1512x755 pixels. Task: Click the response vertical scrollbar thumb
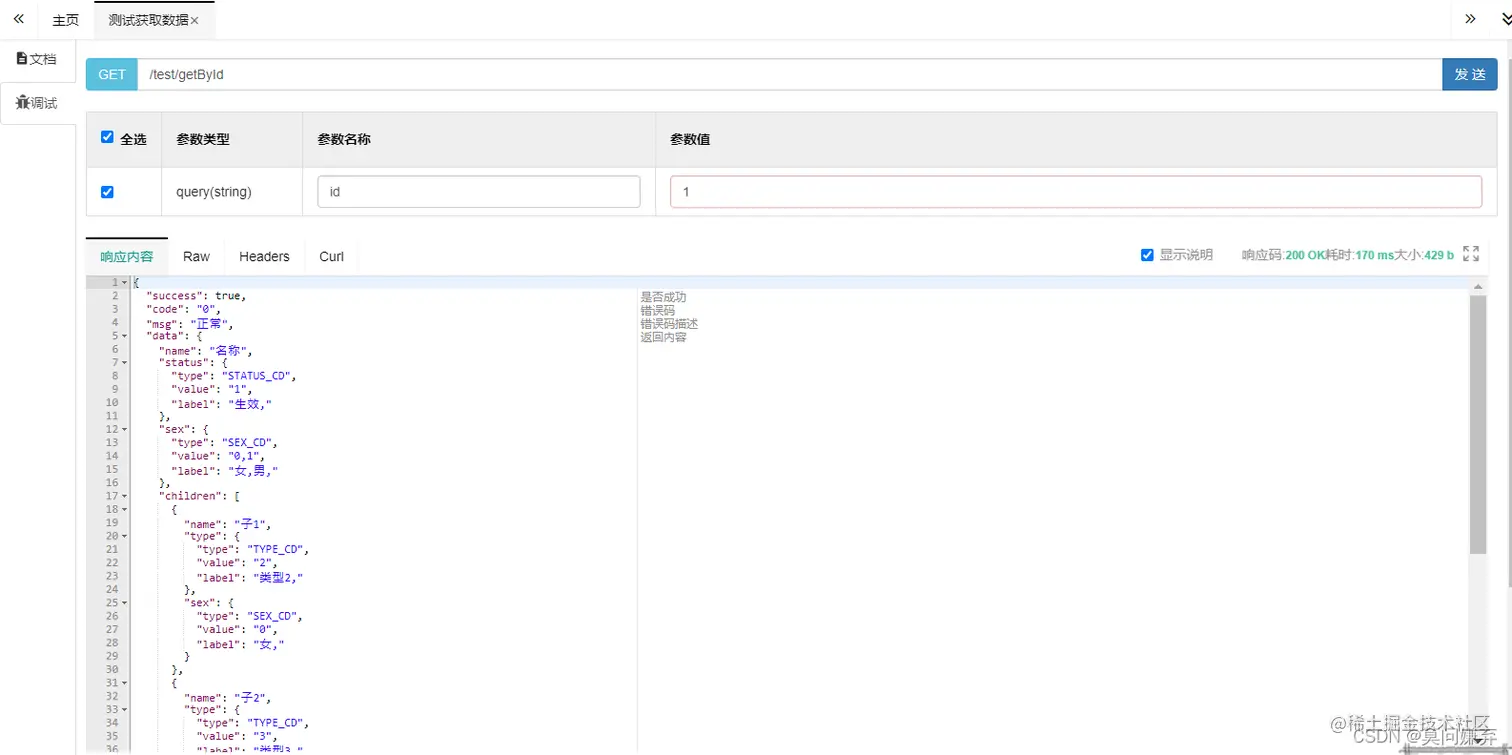(1478, 424)
